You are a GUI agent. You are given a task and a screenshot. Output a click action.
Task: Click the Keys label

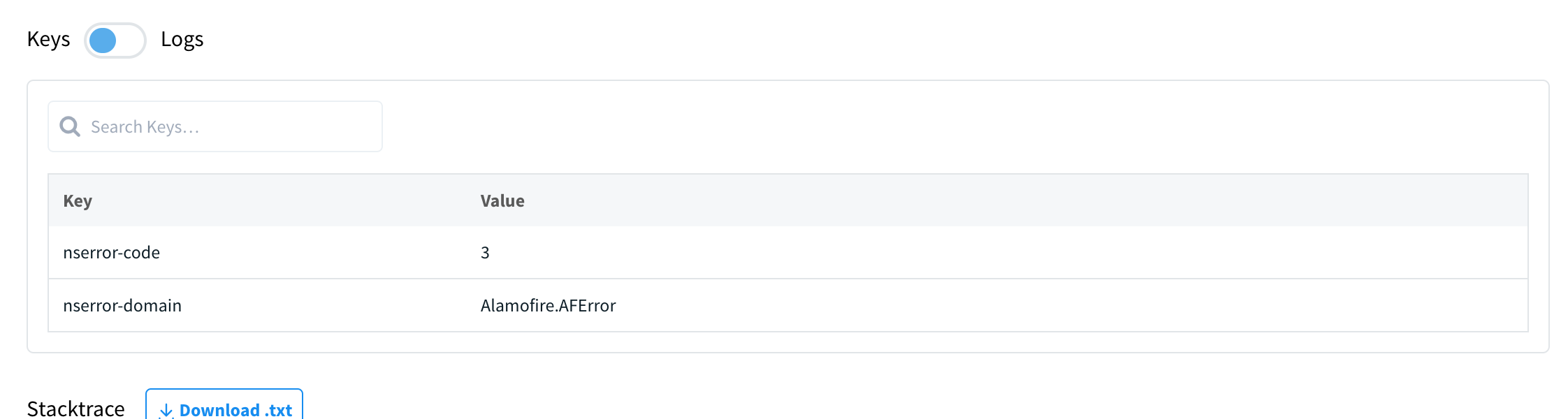click(48, 39)
